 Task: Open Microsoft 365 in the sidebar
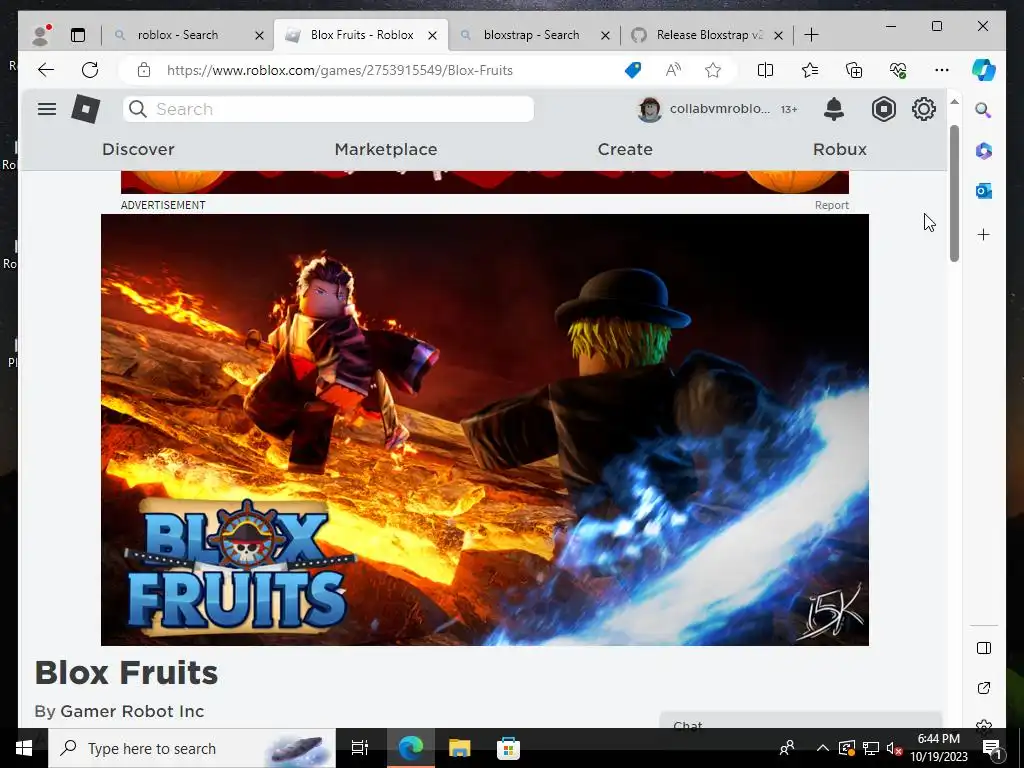[x=984, y=151]
